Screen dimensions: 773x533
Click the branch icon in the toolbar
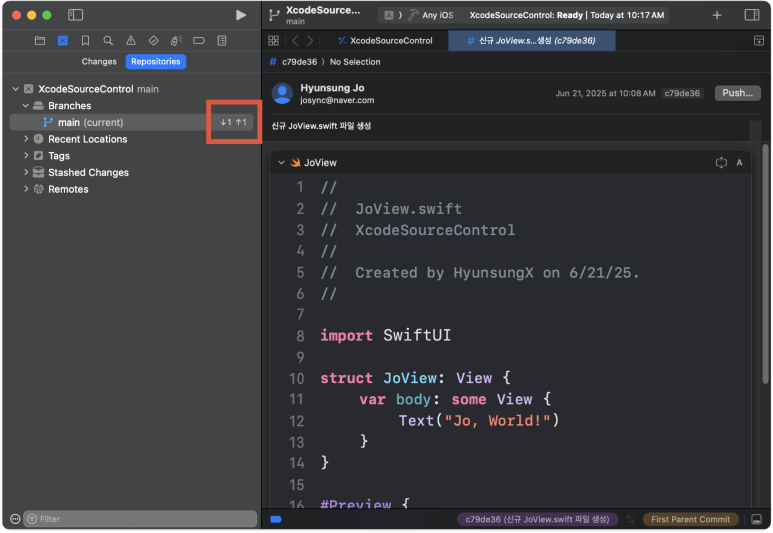[x=274, y=15]
